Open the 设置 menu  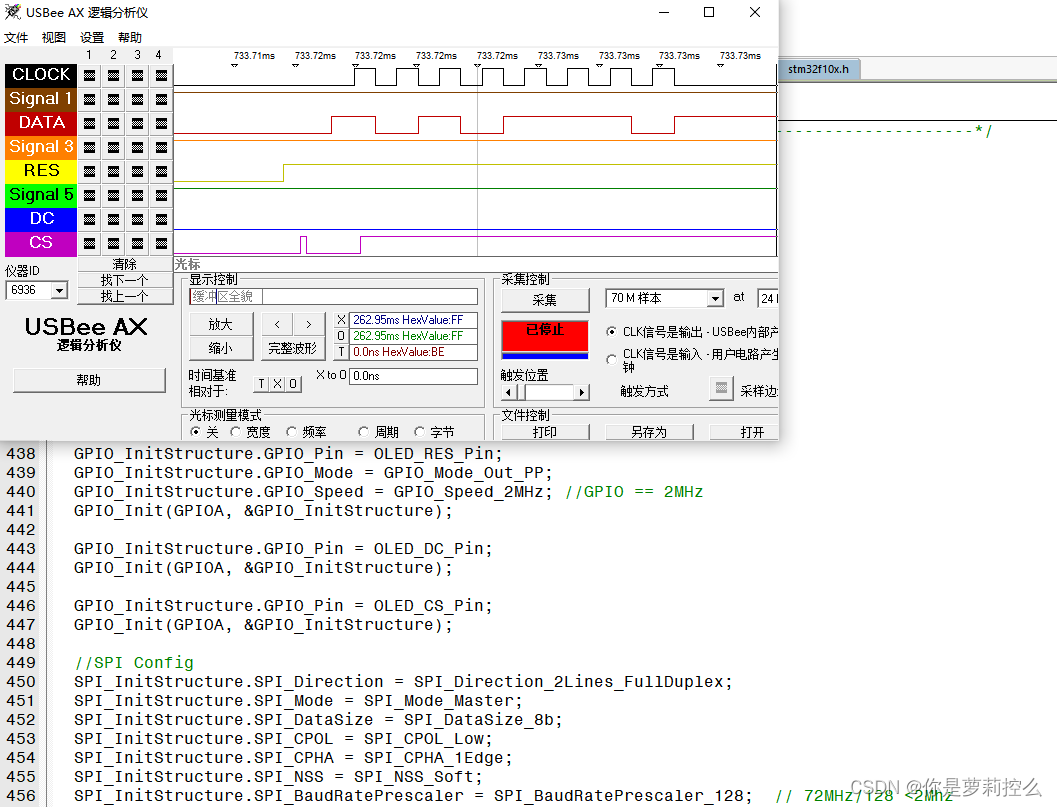click(x=92, y=38)
